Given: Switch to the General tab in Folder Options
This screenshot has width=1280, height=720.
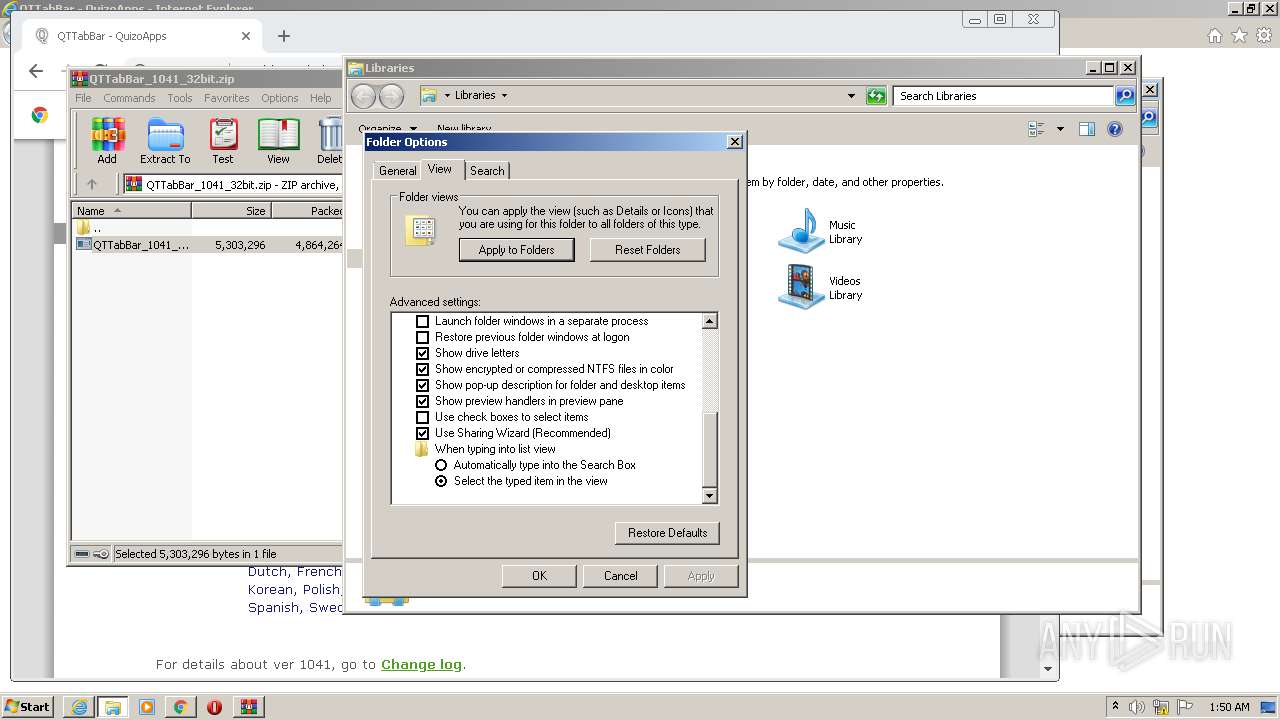Looking at the screenshot, I should pyautogui.click(x=397, y=171).
